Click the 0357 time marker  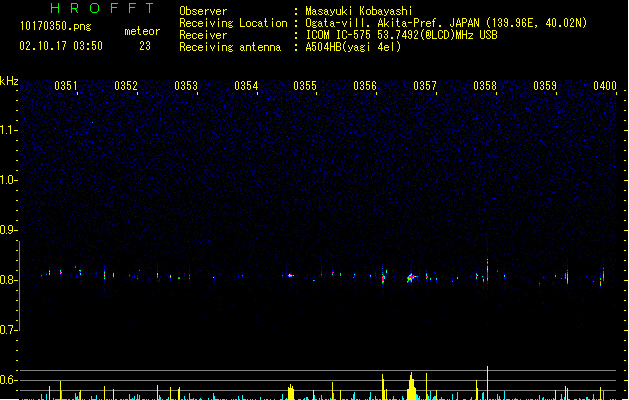[x=425, y=86]
